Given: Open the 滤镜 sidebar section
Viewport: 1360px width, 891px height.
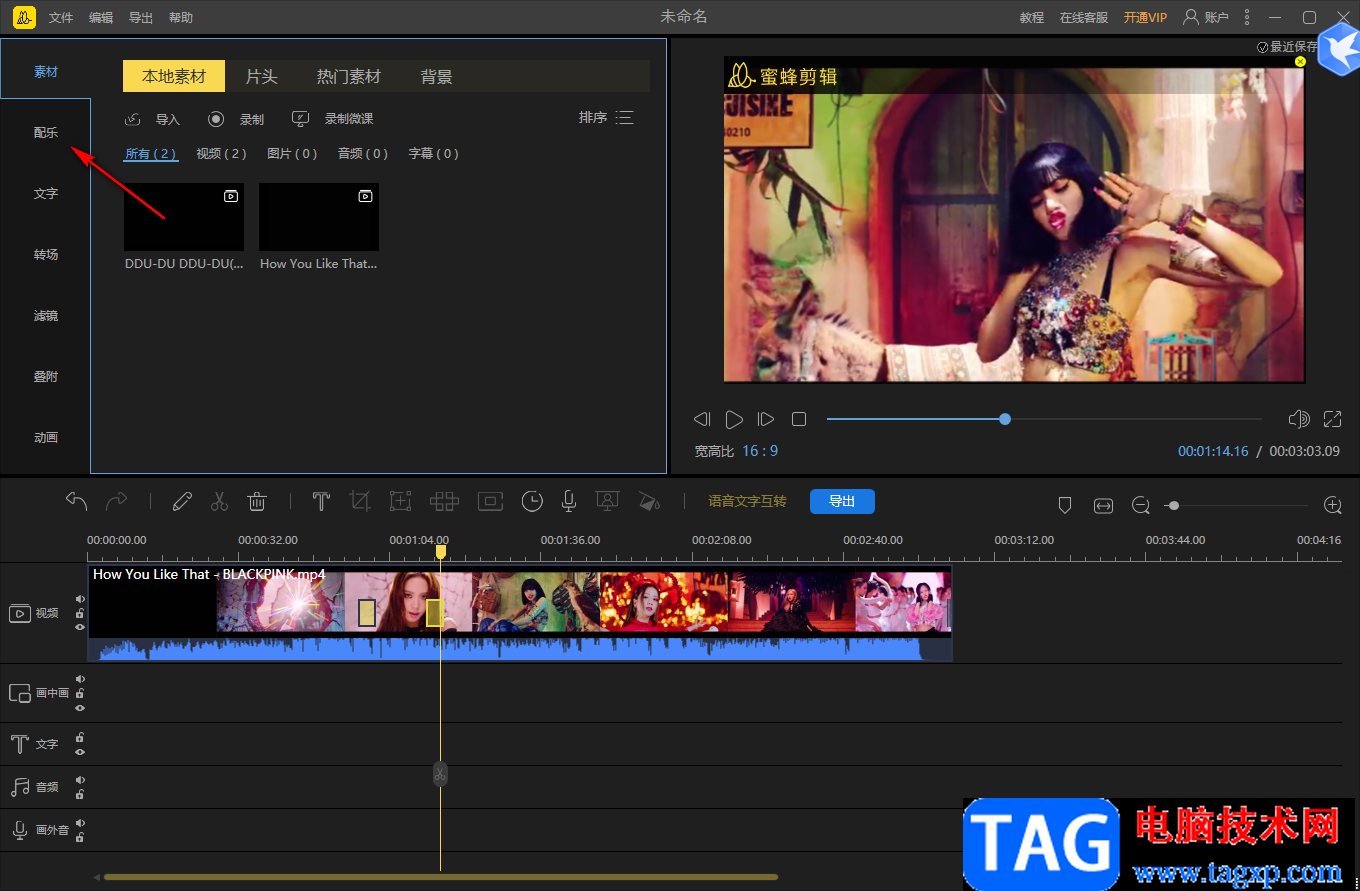Looking at the screenshot, I should click(46, 316).
